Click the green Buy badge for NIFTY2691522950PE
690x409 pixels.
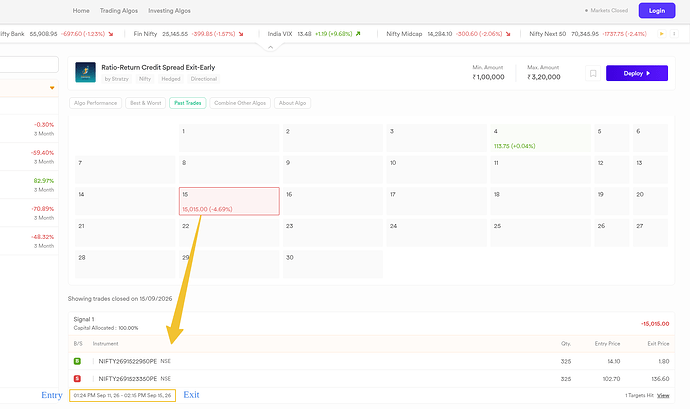77,361
